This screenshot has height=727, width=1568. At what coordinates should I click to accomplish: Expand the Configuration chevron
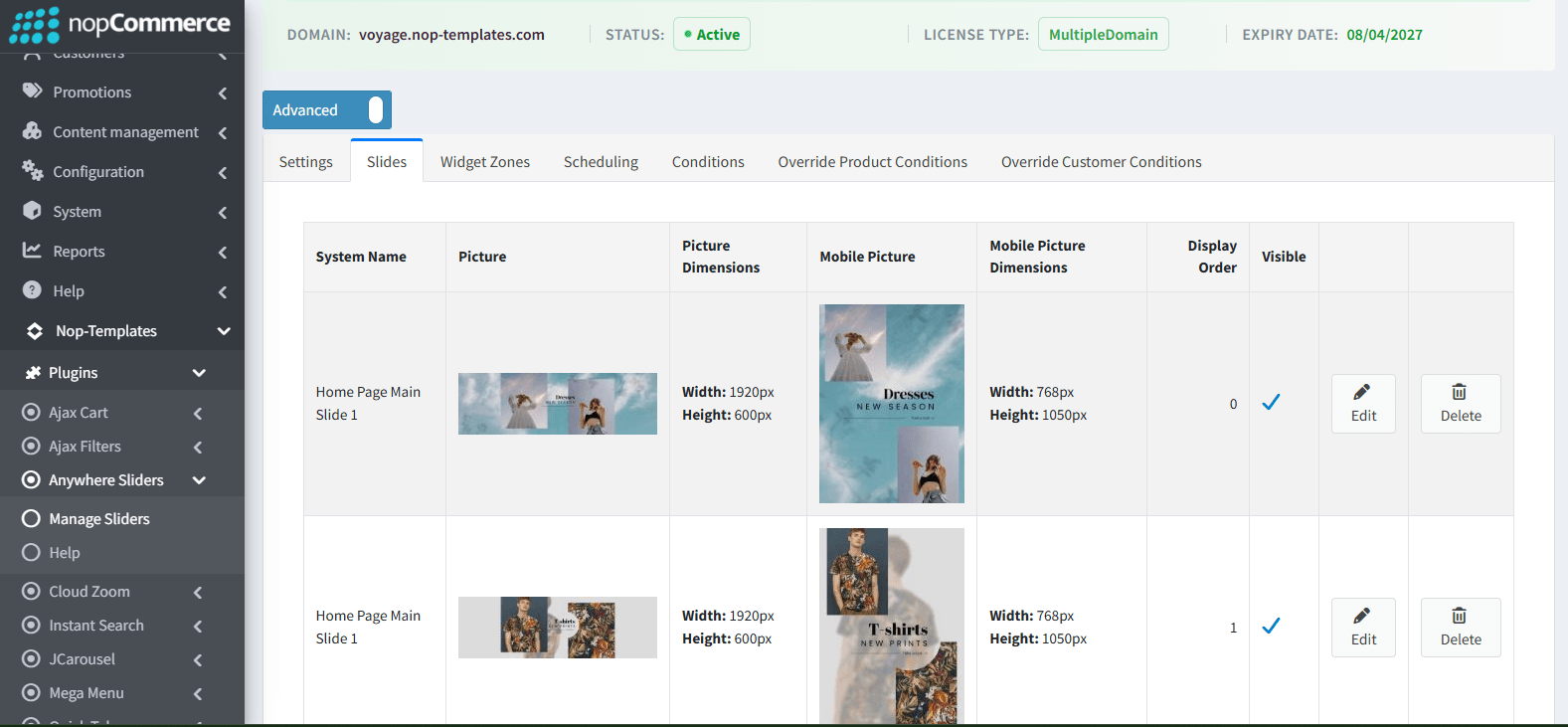tap(222, 172)
